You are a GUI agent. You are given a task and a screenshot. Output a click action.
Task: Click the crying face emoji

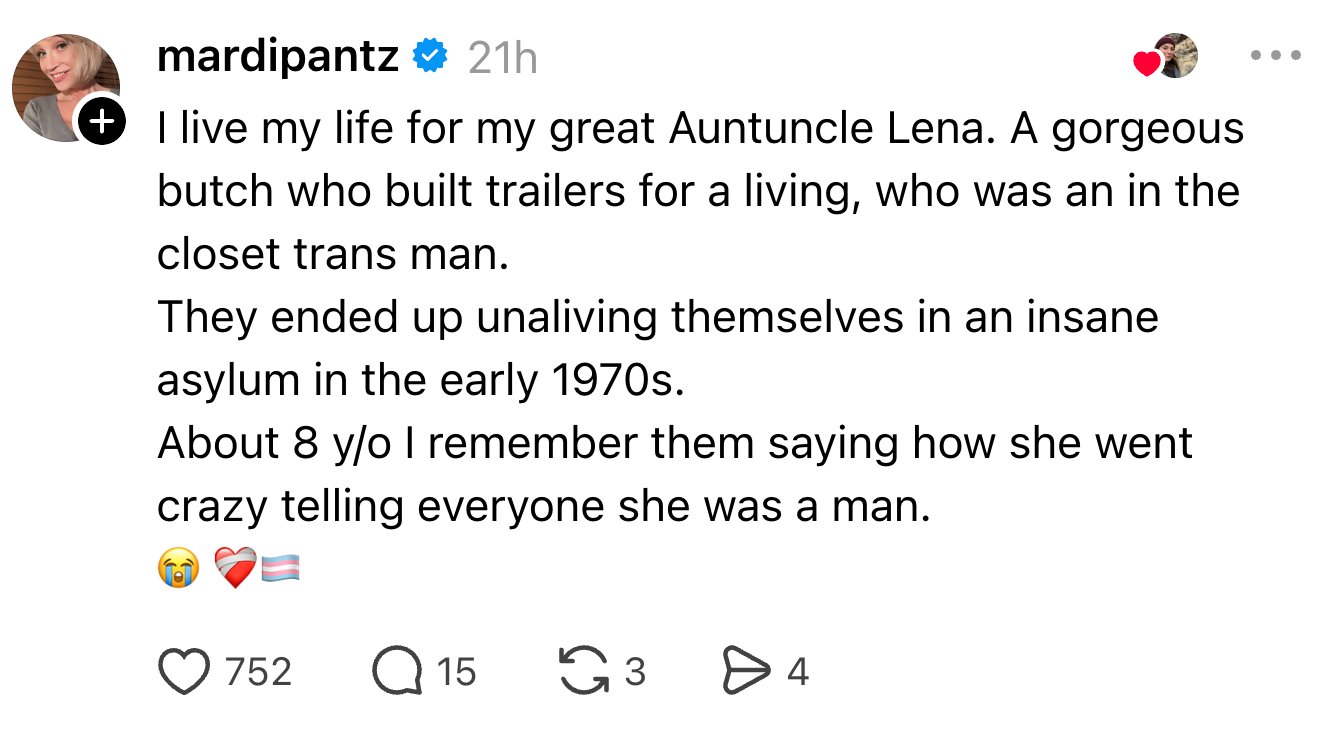pyautogui.click(x=178, y=569)
